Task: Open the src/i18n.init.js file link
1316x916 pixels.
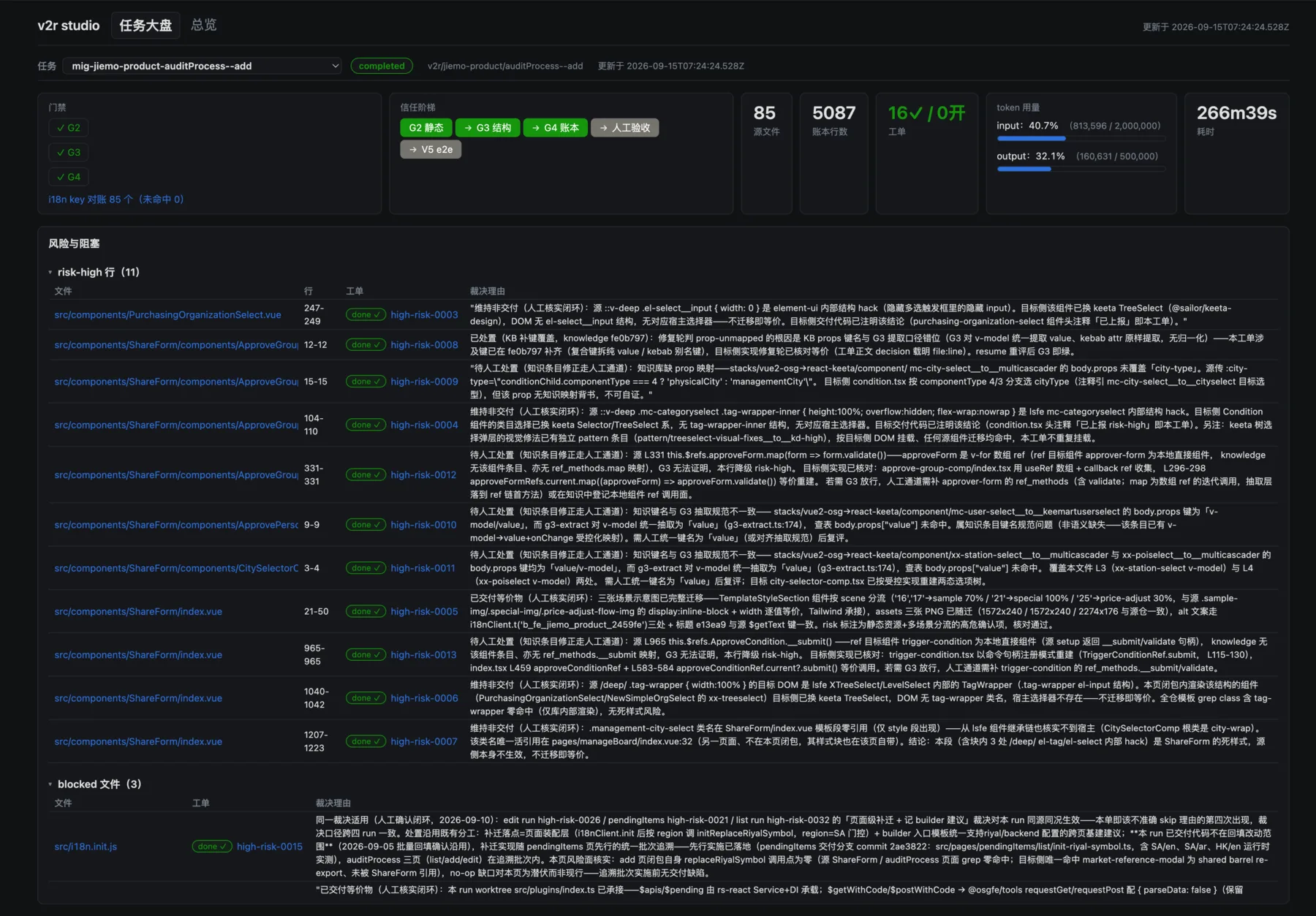Action: [86, 847]
